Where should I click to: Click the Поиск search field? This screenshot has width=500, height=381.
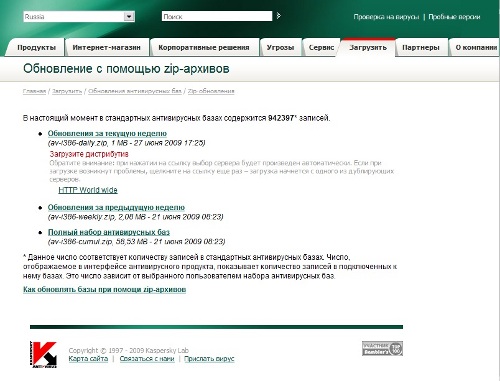tap(217, 16)
